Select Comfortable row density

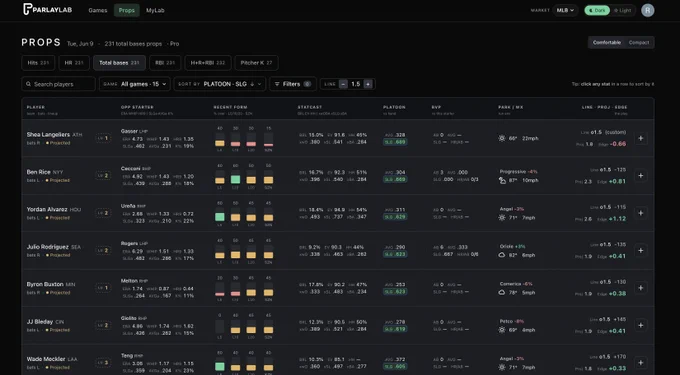click(607, 42)
